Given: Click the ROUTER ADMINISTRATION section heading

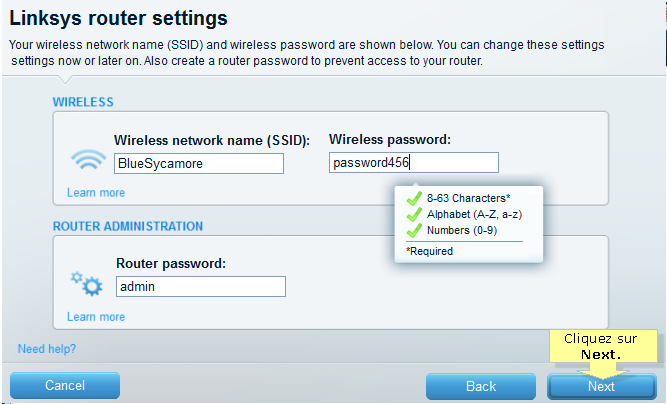Looking at the screenshot, I should click(x=128, y=226).
